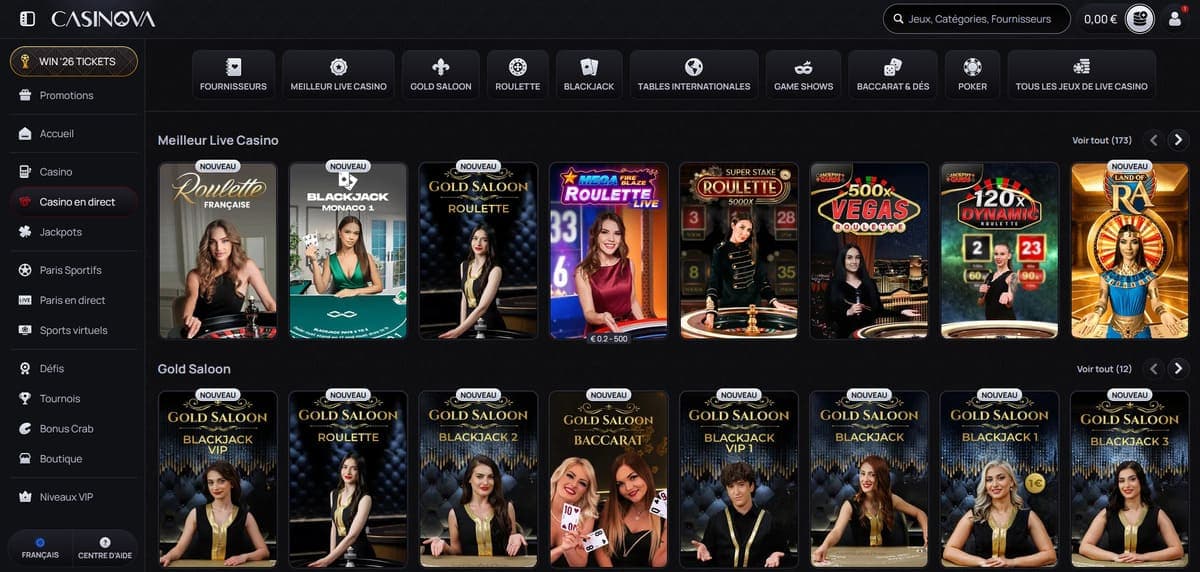Click the Paris en direct live icon
The width and height of the screenshot is (1200, 572).
click(x=25, y=300)
